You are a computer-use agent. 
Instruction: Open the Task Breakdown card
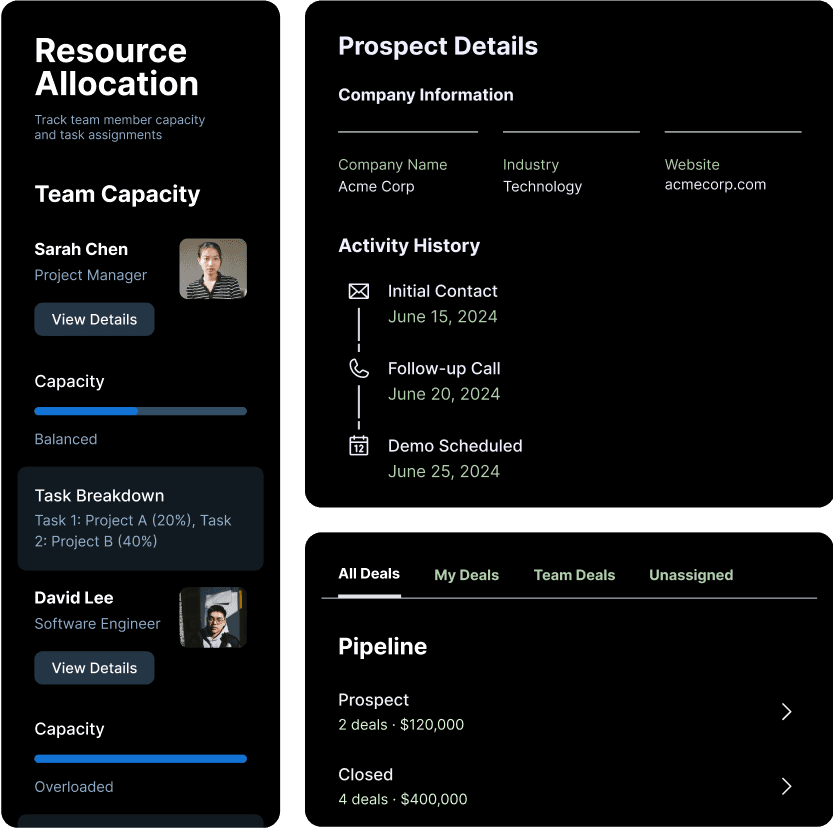[141, 518]
